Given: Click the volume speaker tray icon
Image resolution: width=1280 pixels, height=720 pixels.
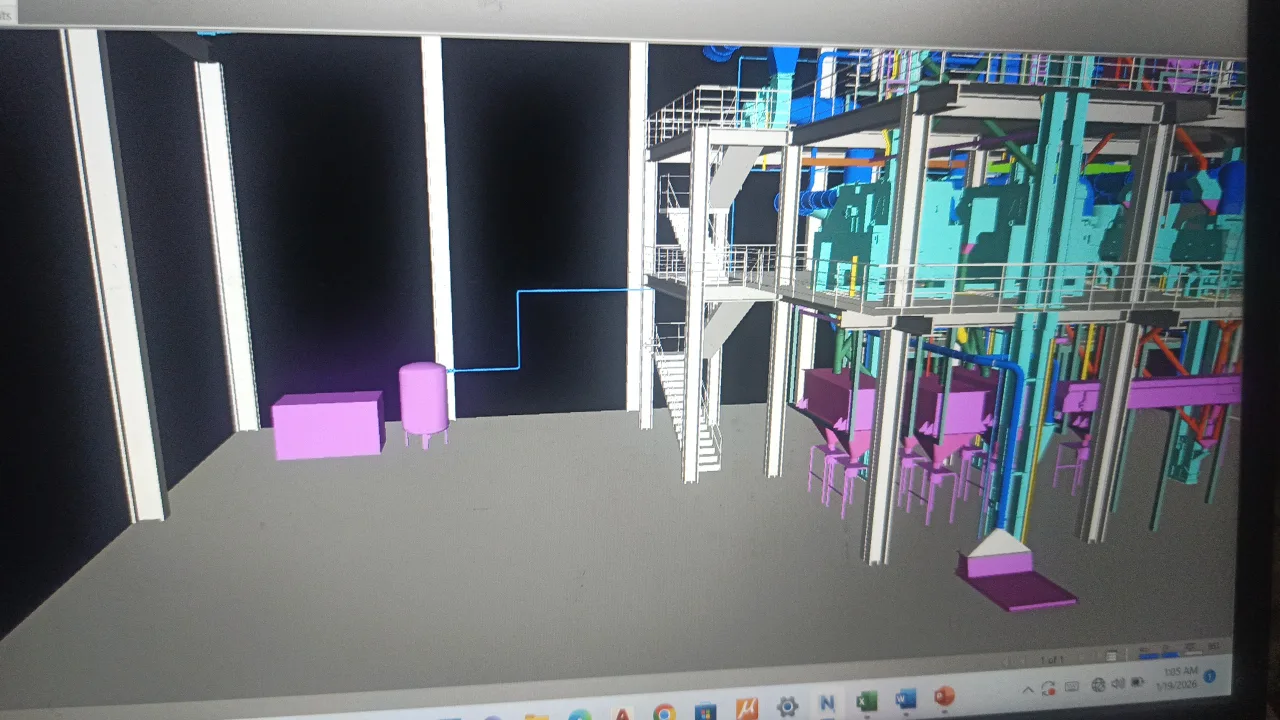Looking at the screenshot, I should tap(1118, 683).
